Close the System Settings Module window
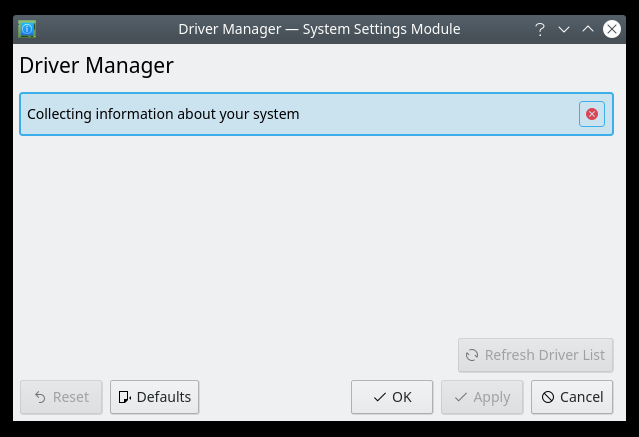This screenshot has width=639, height=437. (611, 29)
